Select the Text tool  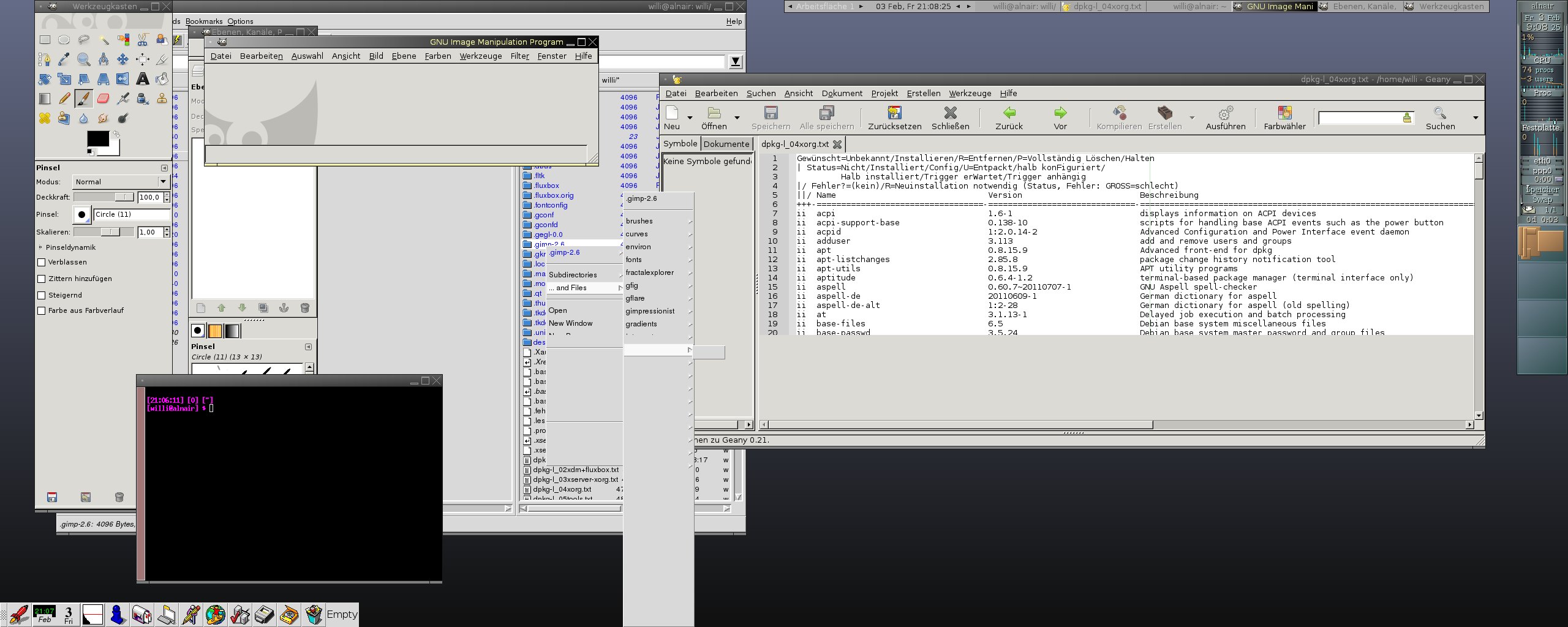(143, 79)
